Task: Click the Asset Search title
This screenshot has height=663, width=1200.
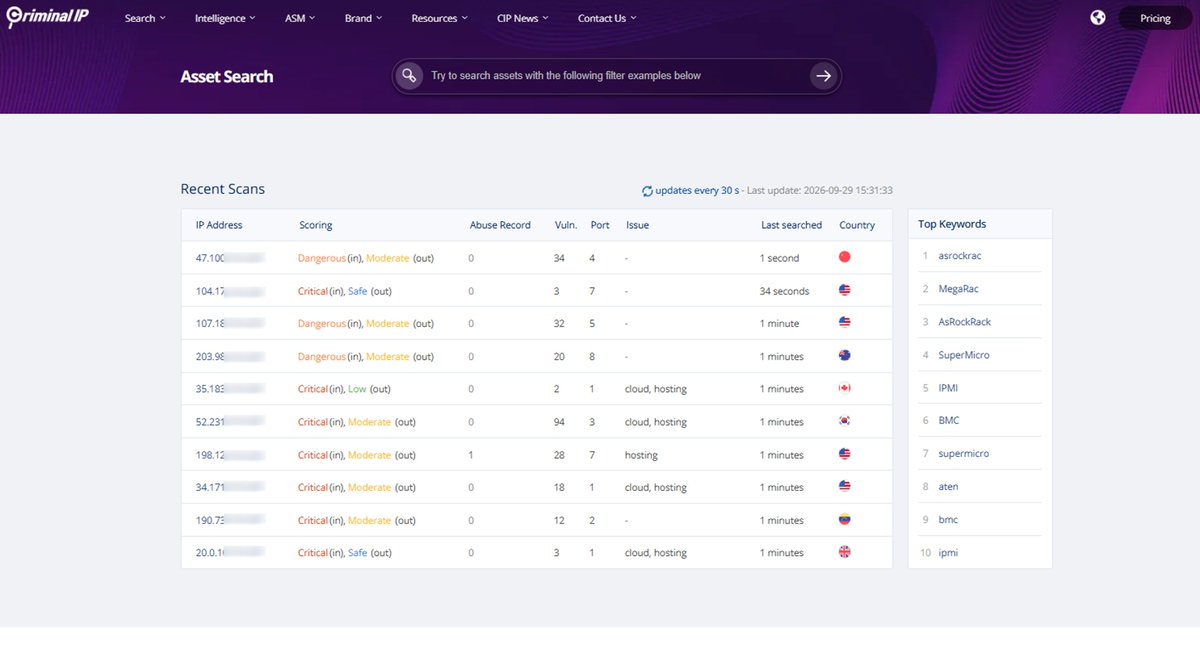Action: (x=227, y=76)
